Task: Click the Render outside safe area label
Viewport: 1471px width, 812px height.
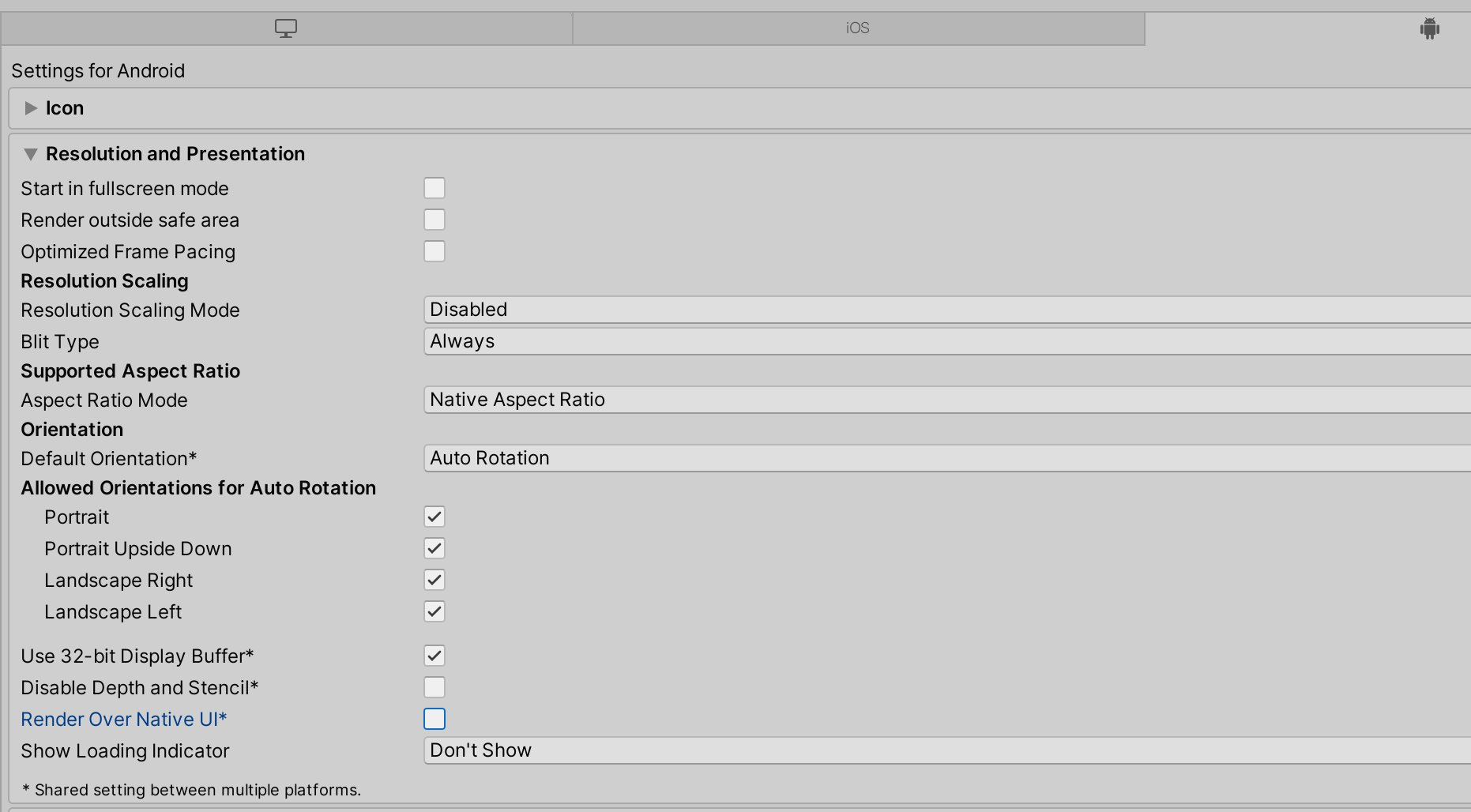Action: pyautogui.click(x=130, y=220)
